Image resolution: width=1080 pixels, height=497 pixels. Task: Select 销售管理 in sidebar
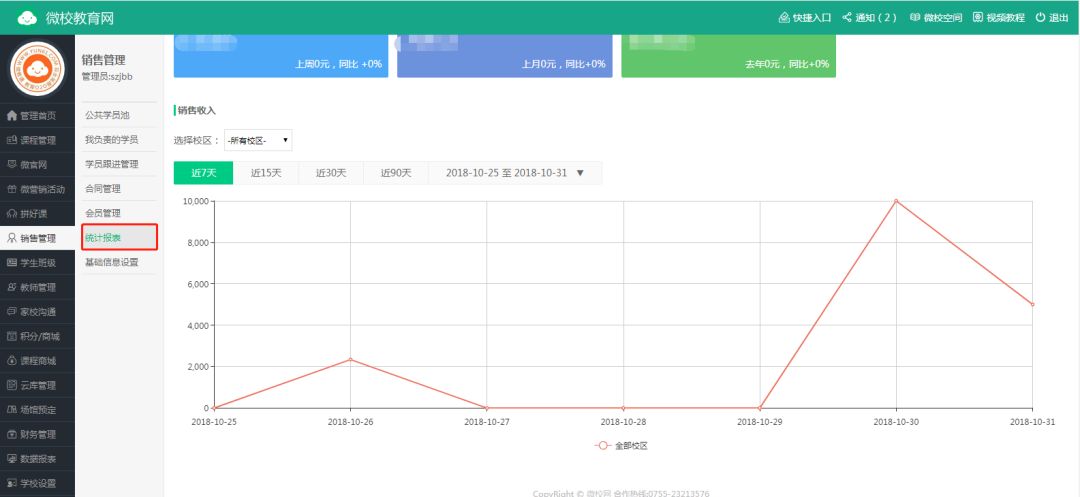point(37,238)
